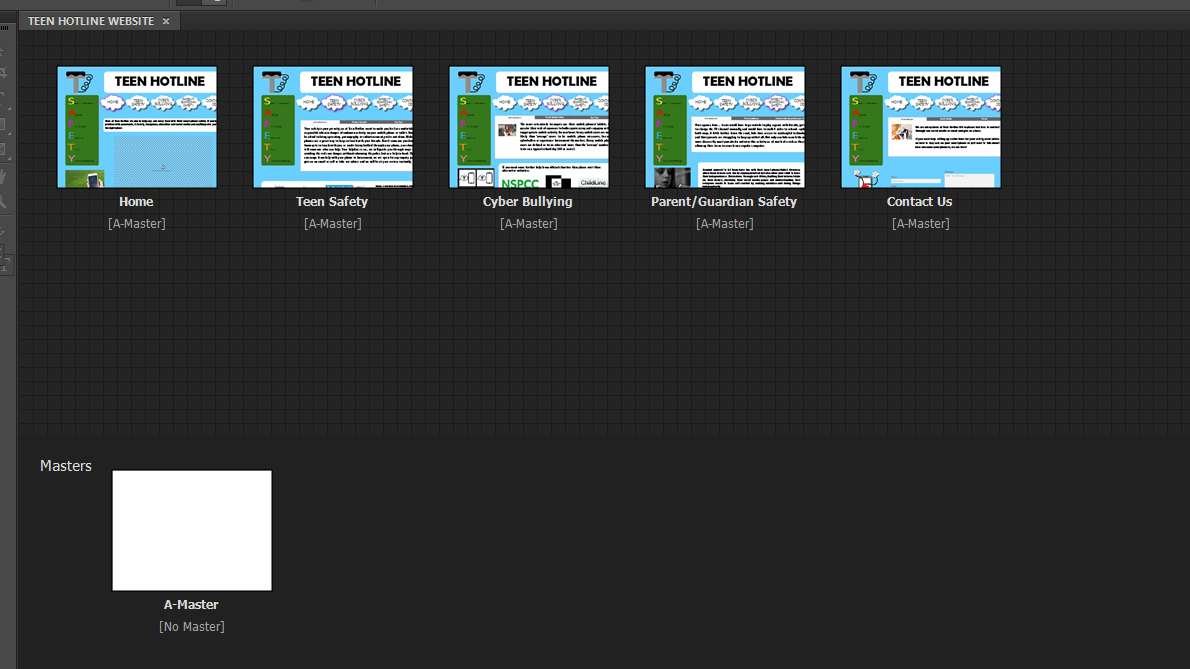The image size is (1190, 669).
Task: Click the Home page name label
Action: (136, 202)
